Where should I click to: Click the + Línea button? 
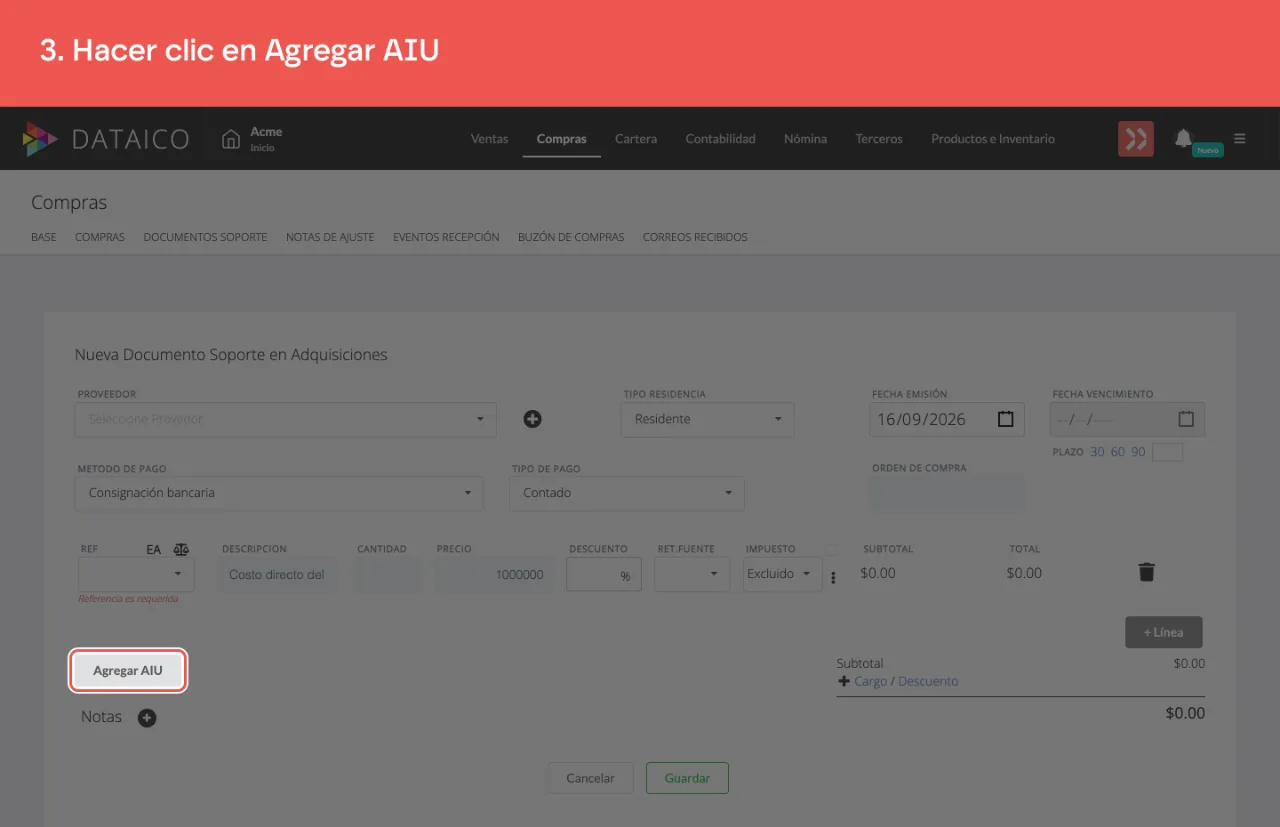click(1163, 632)
